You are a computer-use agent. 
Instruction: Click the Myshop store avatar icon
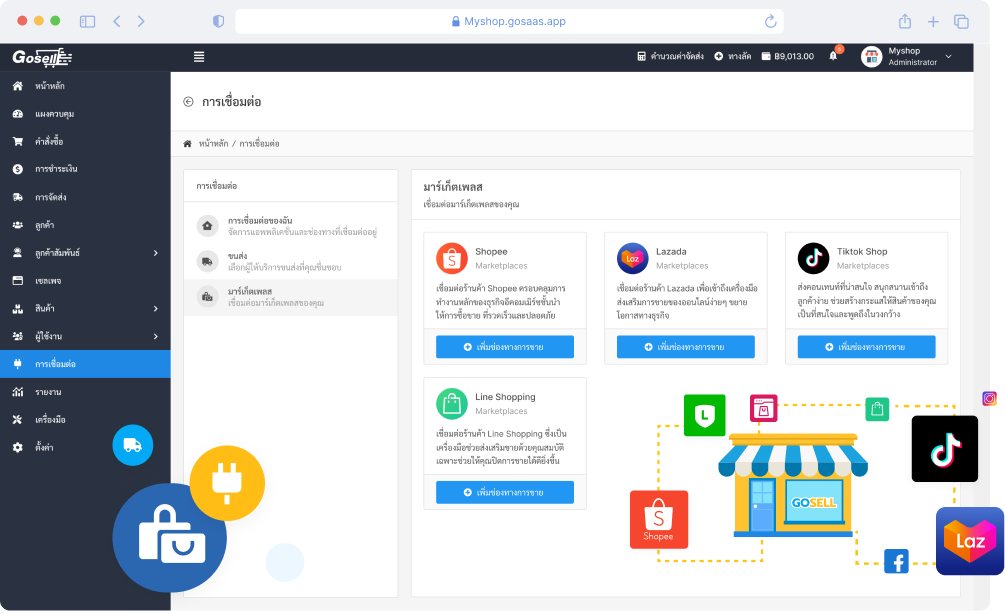(x=872, y=57)
